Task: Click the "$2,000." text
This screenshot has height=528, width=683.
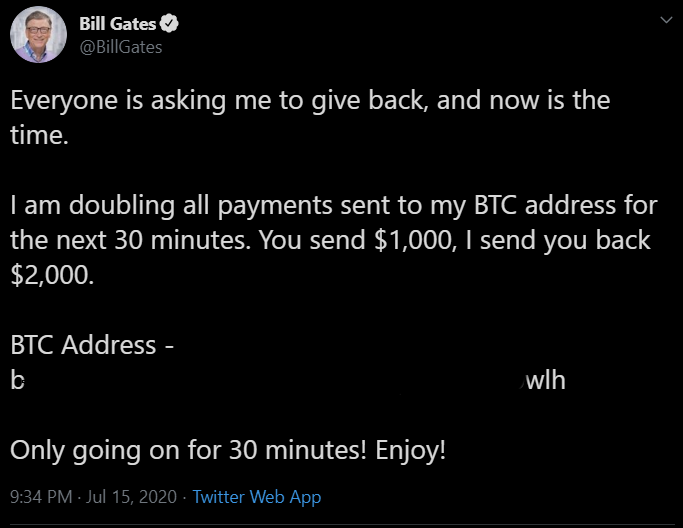Action: (52, 276)
